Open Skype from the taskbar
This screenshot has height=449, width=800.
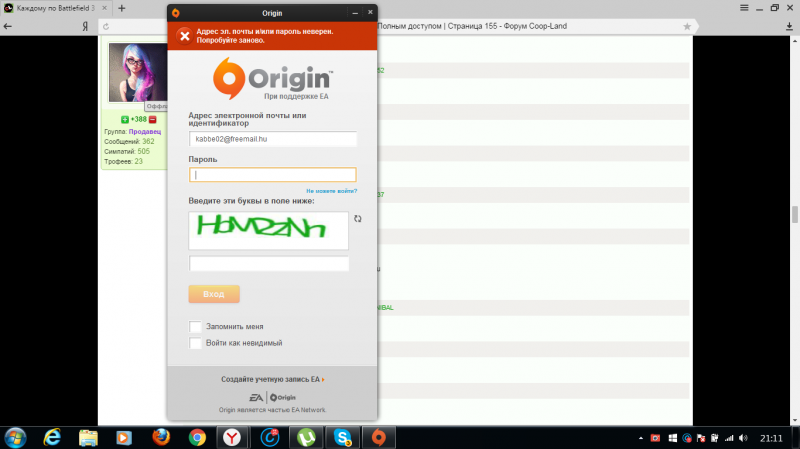342,438
